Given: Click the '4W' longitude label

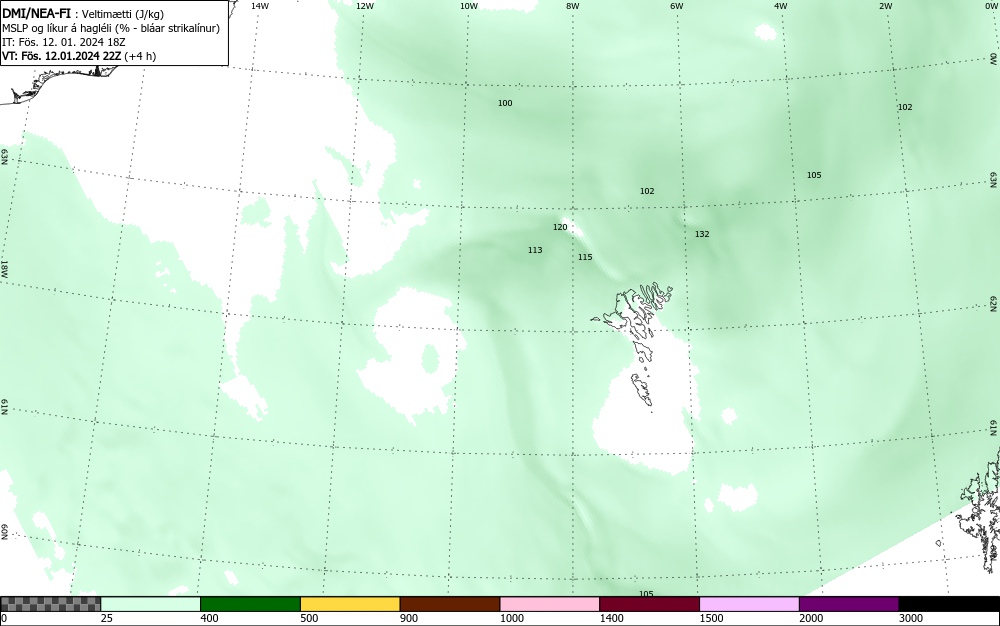Looking at the screenshot, I should pos(781,6).
